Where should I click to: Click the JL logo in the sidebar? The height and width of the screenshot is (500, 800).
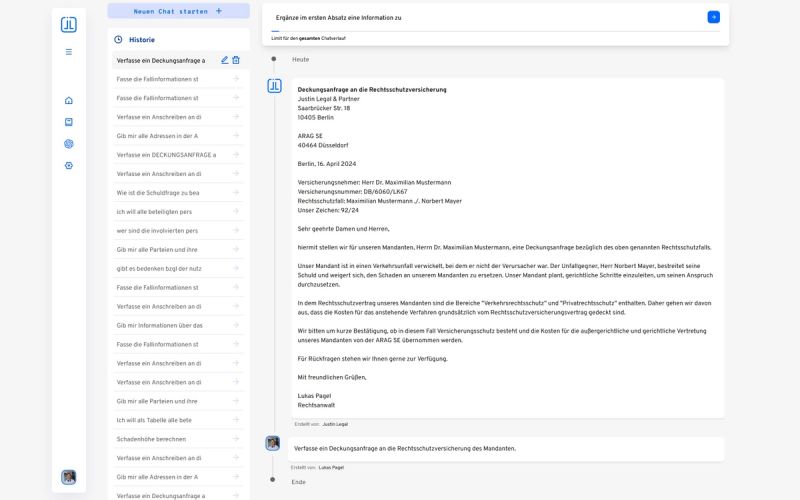tap(69, 24)
